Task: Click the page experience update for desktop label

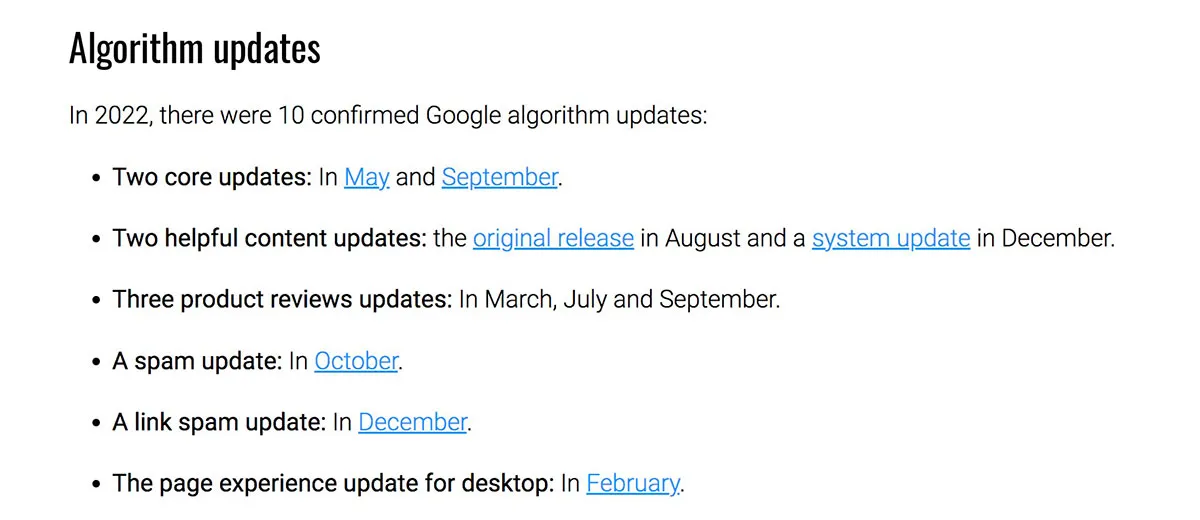Action: [x=333, y=483]
